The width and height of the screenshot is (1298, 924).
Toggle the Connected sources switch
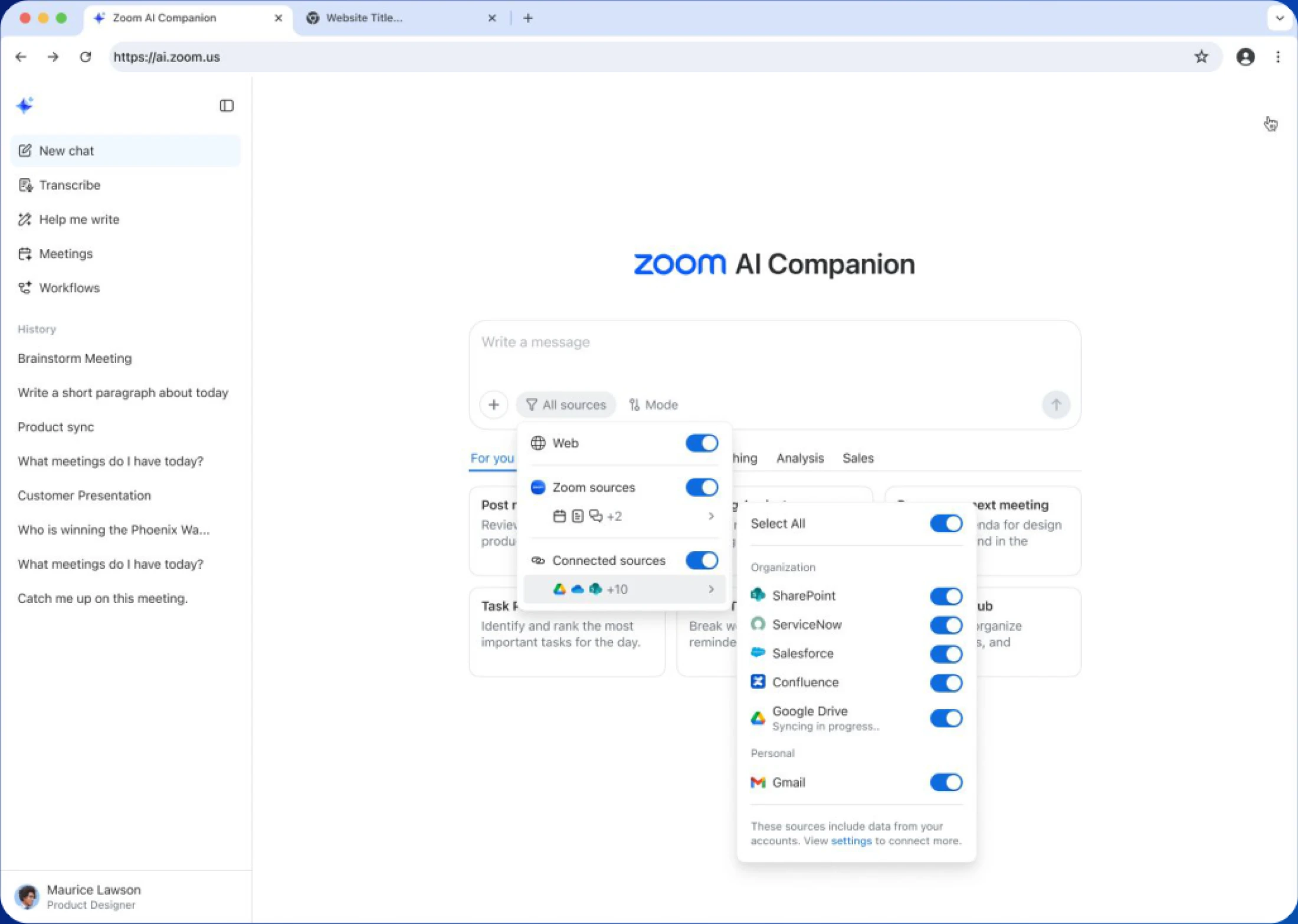[x=702, y=560]
